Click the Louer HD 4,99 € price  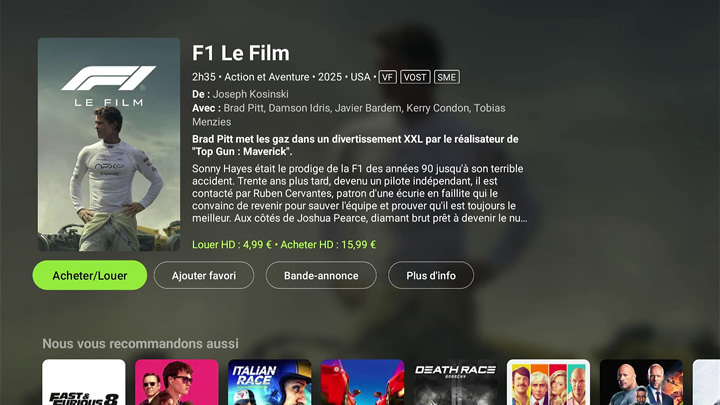232,245
